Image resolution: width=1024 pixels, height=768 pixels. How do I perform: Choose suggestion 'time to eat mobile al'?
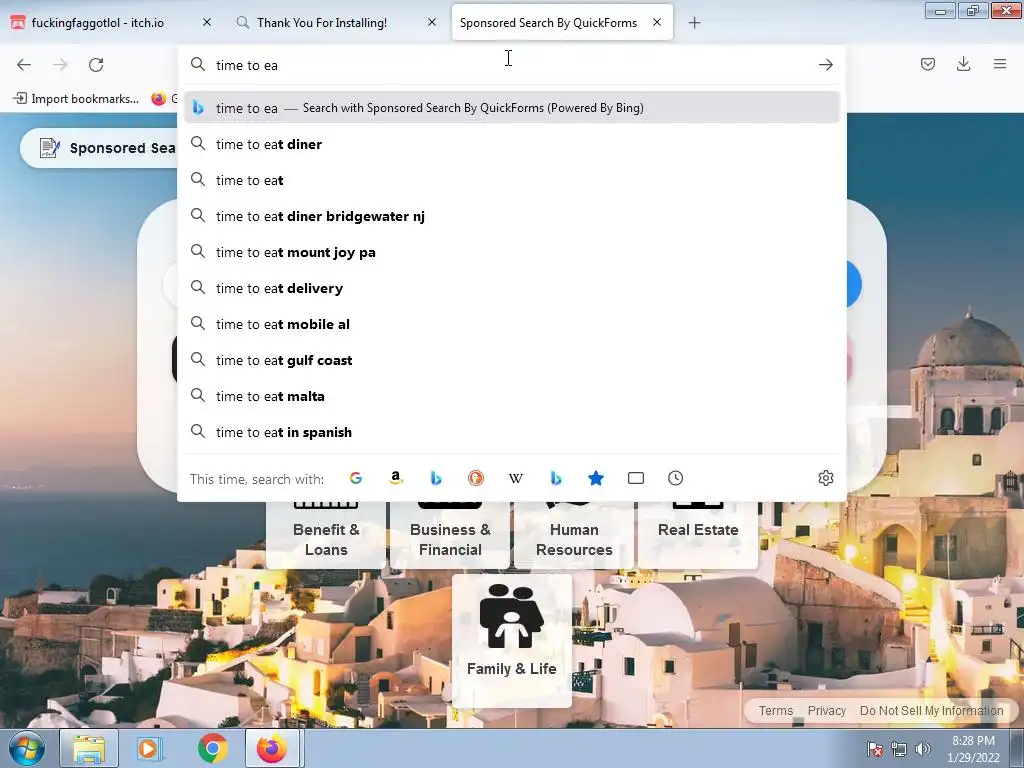(x=512, y=324)
